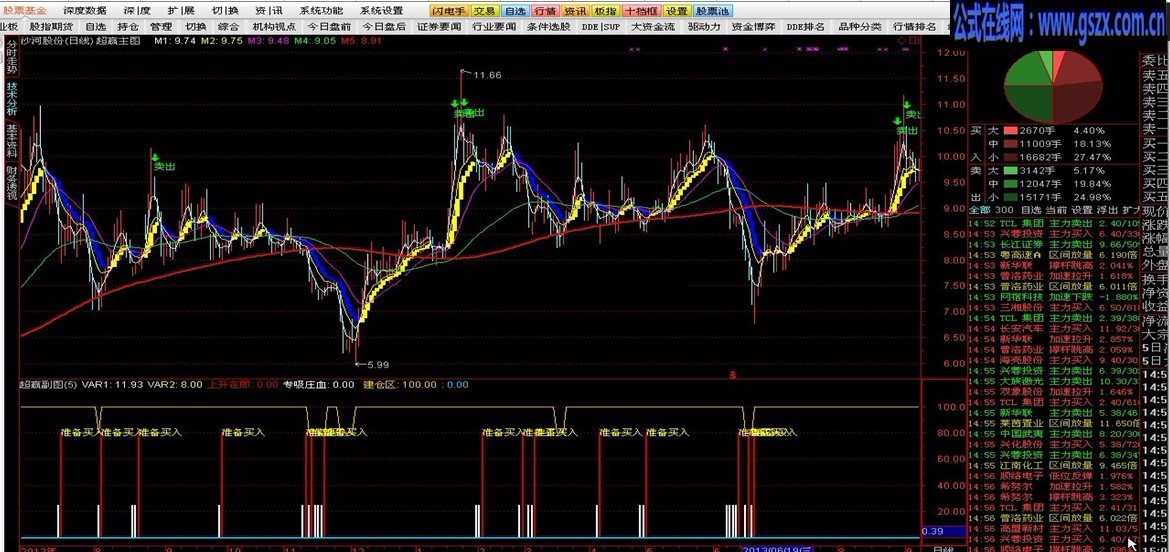Select the 驱动力 tab
This screenshot has height=552, width=1170.
pyautogui.click(x=704, y=27)
